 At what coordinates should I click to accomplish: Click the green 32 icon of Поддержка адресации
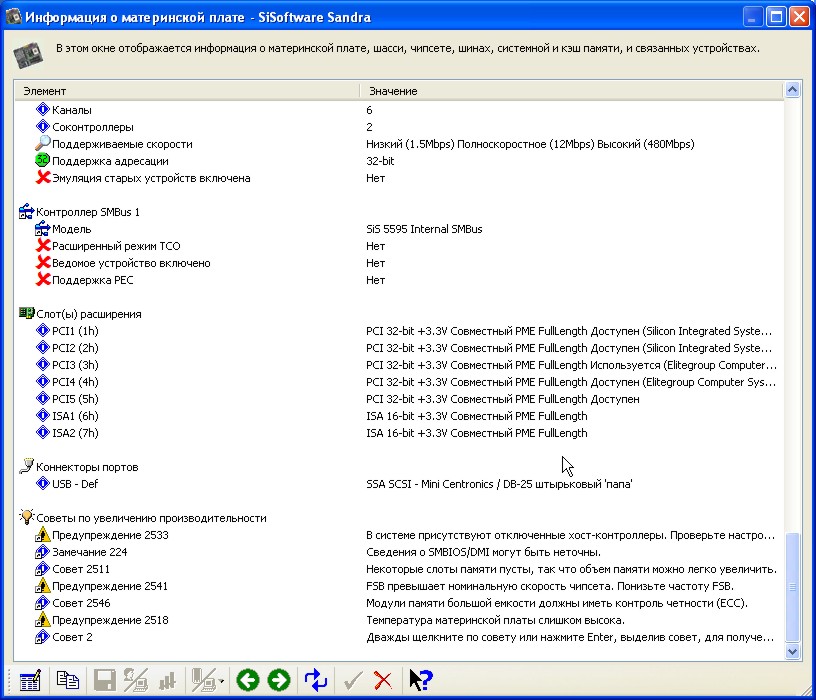point(43,160)
